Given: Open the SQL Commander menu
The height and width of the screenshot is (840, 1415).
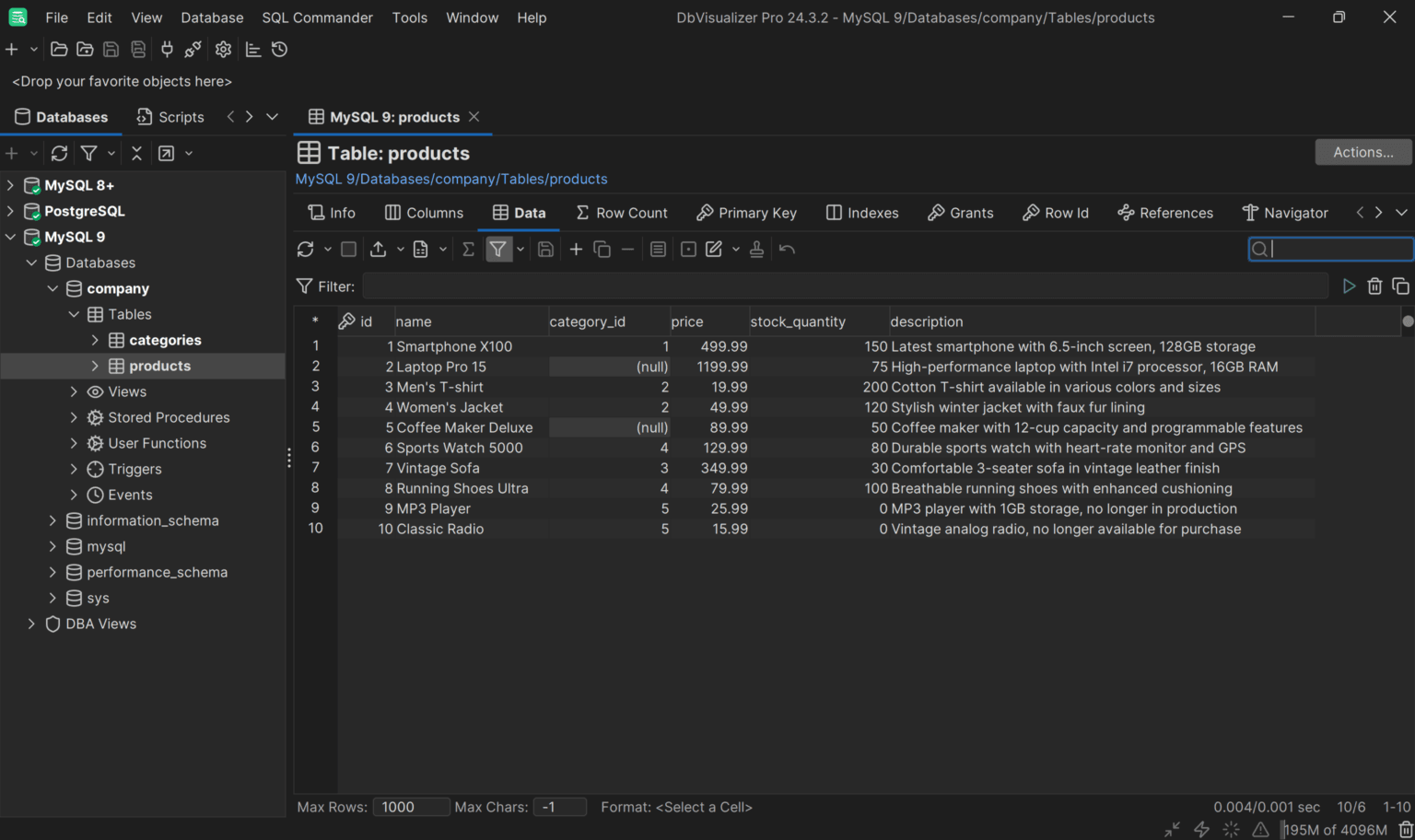Looking at the screenshot, I should point(317,17).
